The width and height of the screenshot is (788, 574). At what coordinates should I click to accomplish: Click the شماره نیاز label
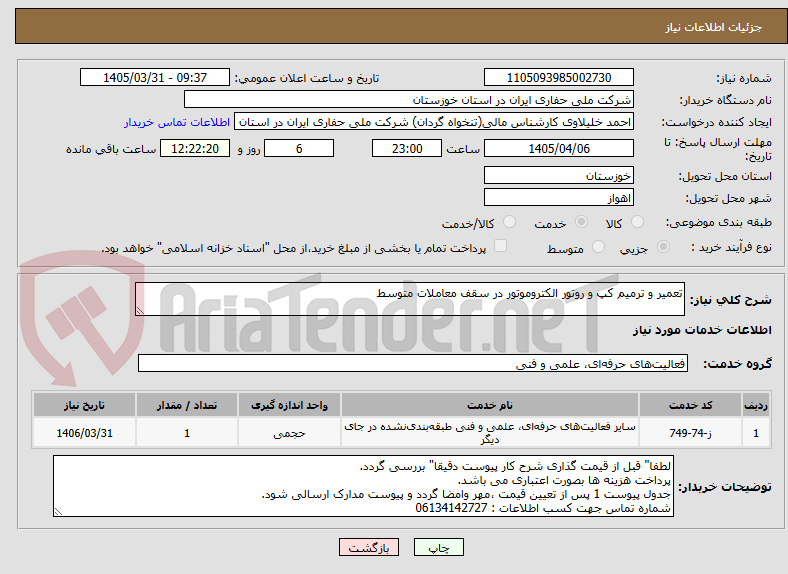744,78
